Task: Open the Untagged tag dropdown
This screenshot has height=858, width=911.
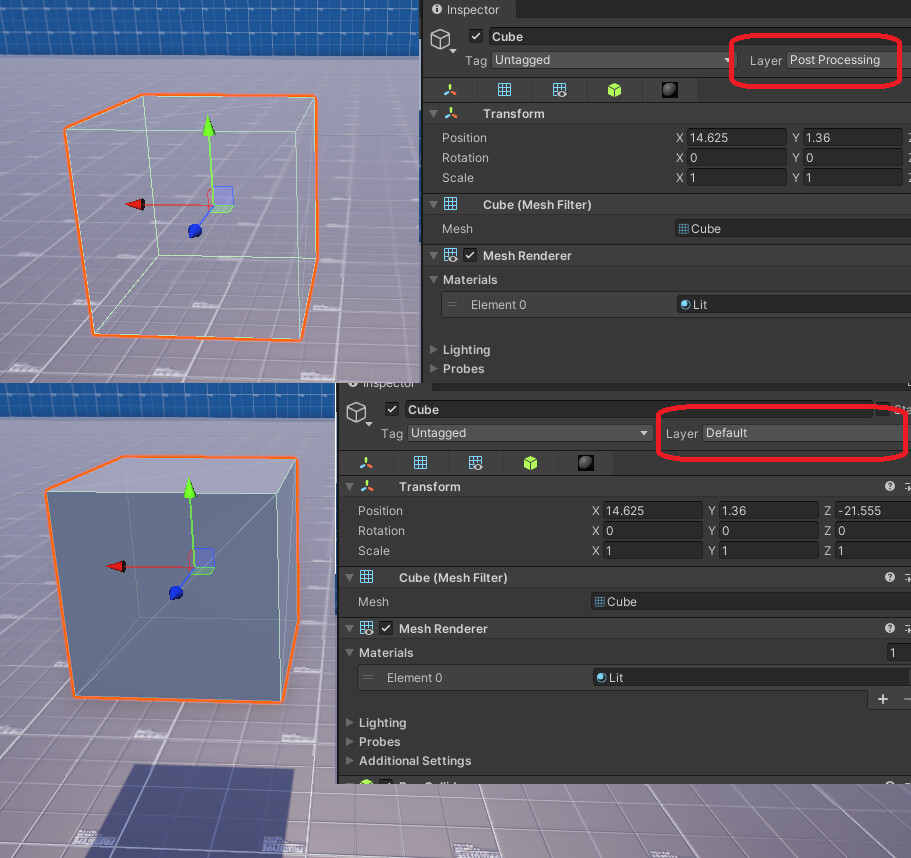Action: point(610,60)
